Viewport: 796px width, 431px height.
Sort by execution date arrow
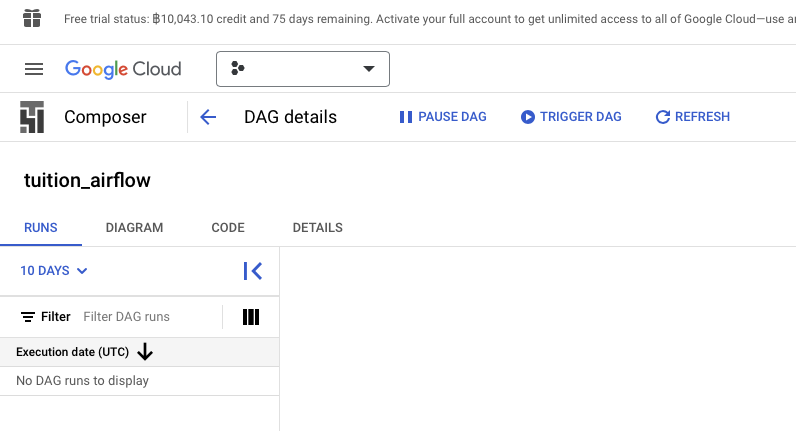(x=145, y=352)
